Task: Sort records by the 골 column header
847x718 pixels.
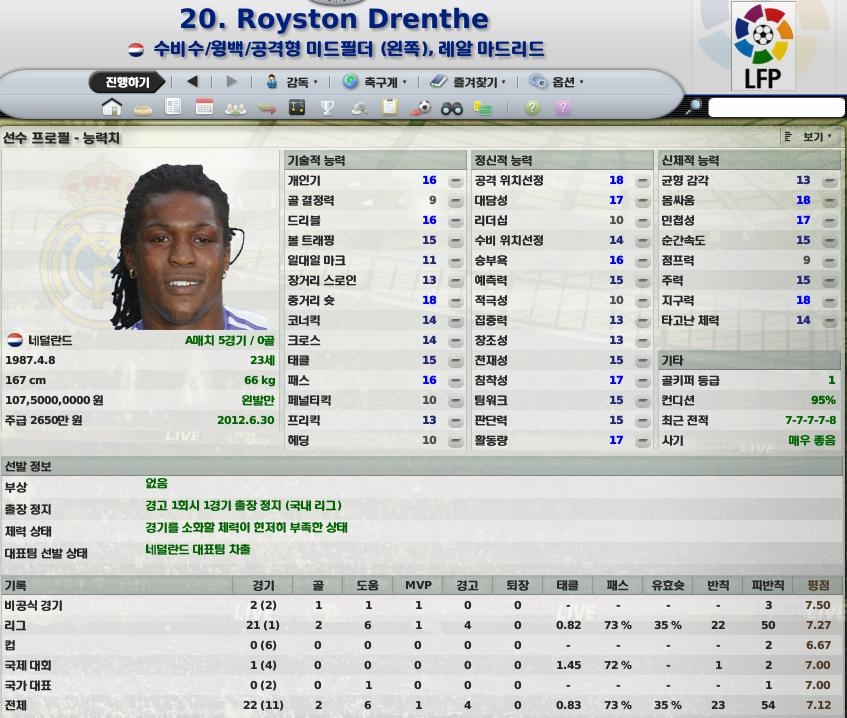Action: coord(318,585)
